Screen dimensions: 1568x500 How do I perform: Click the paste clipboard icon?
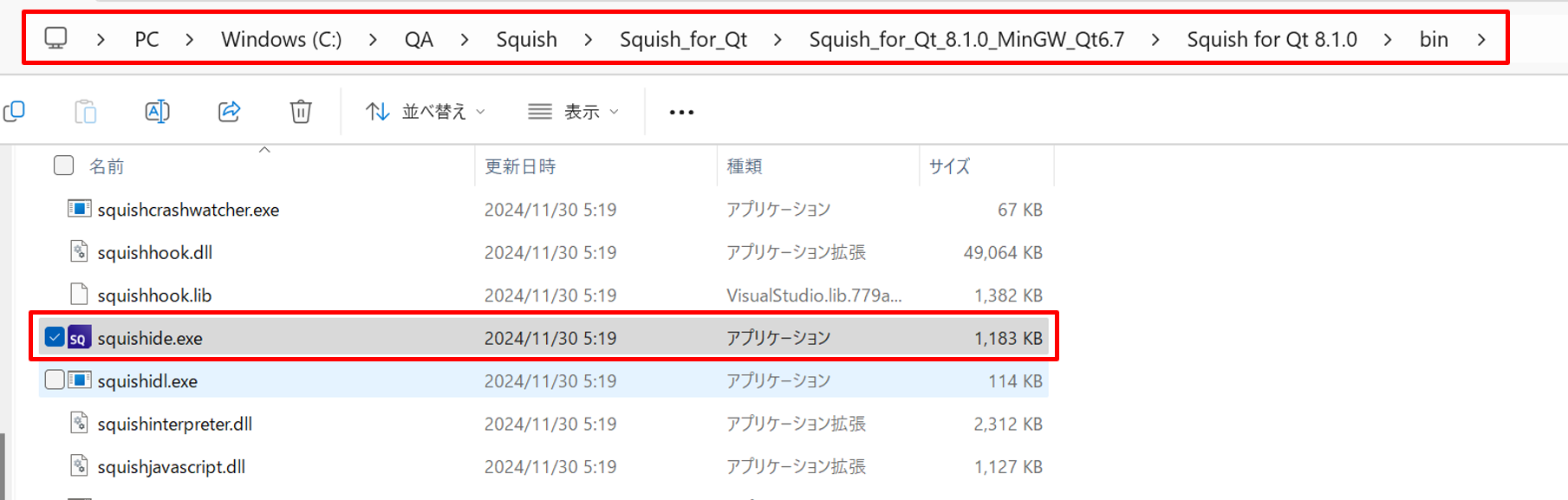pos(85,112)
